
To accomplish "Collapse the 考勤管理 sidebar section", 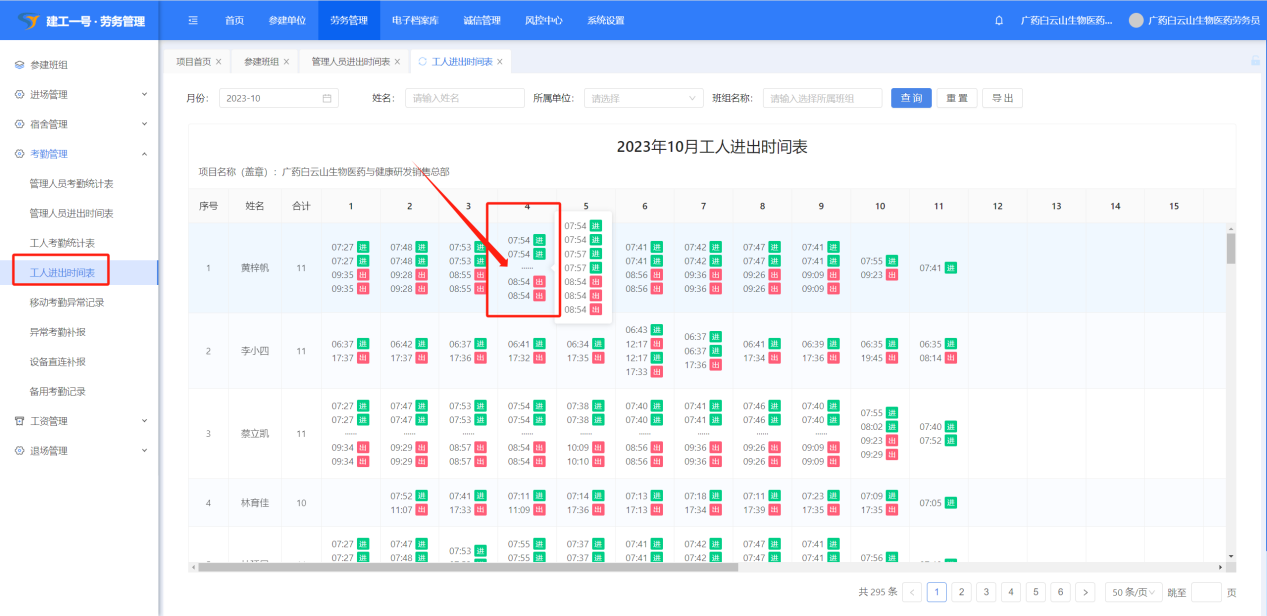I will 144,154.
